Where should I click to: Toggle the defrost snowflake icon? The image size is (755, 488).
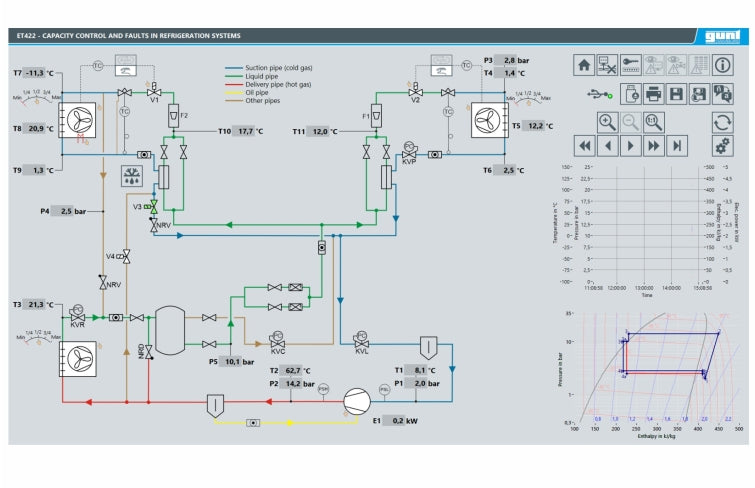click(131, 178)
